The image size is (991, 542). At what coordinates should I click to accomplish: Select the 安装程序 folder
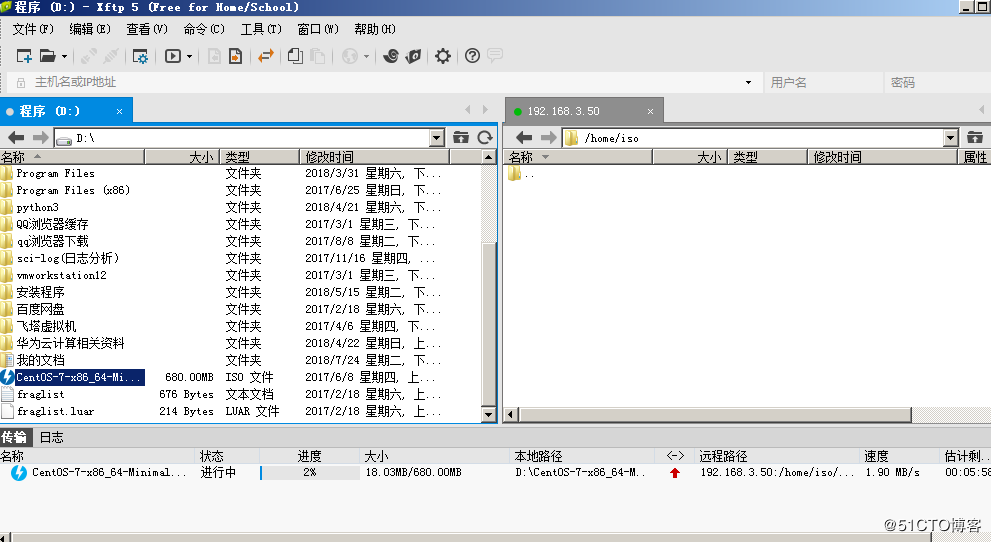(40, 292)
